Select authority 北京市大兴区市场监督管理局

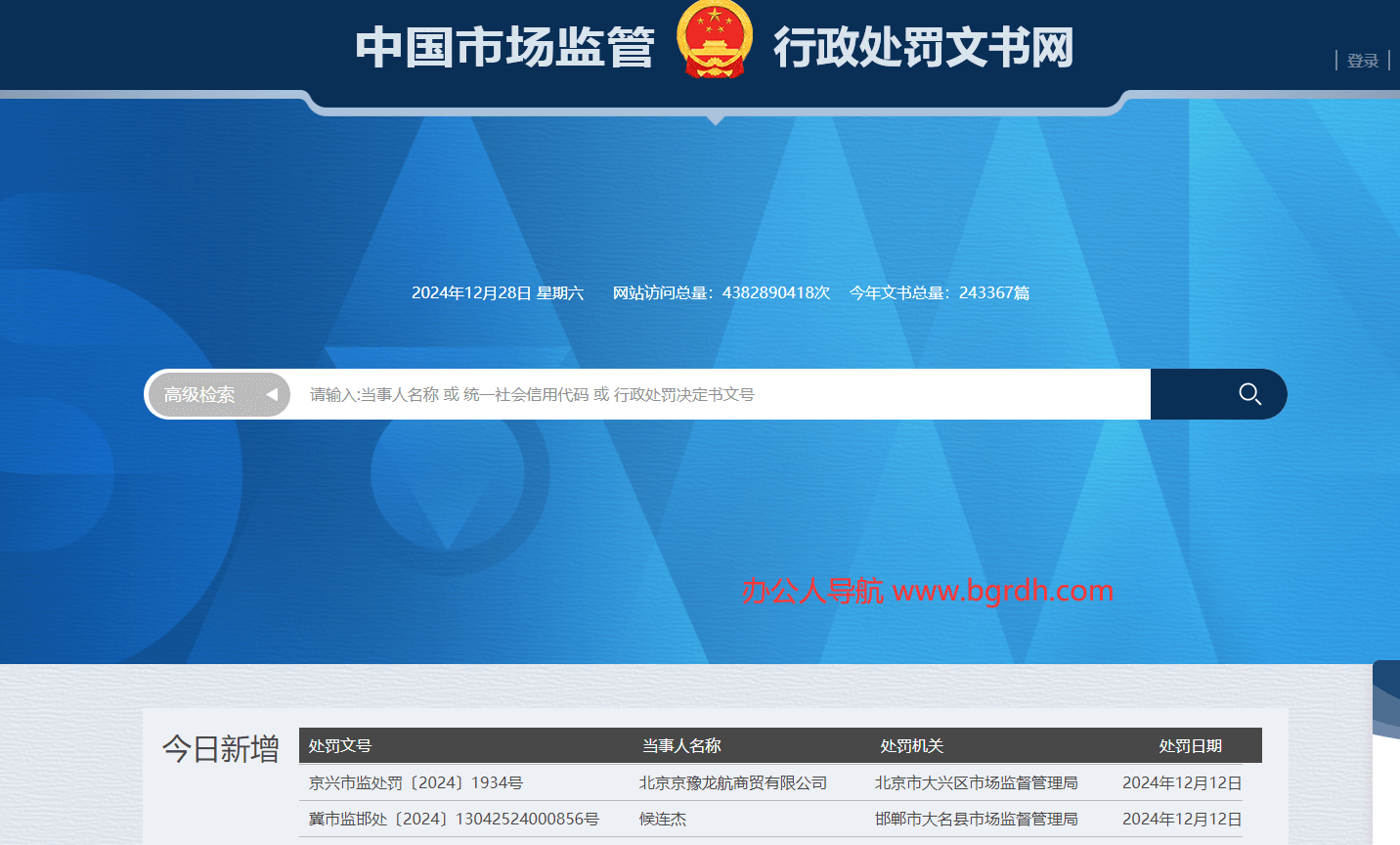click(976, 782)
